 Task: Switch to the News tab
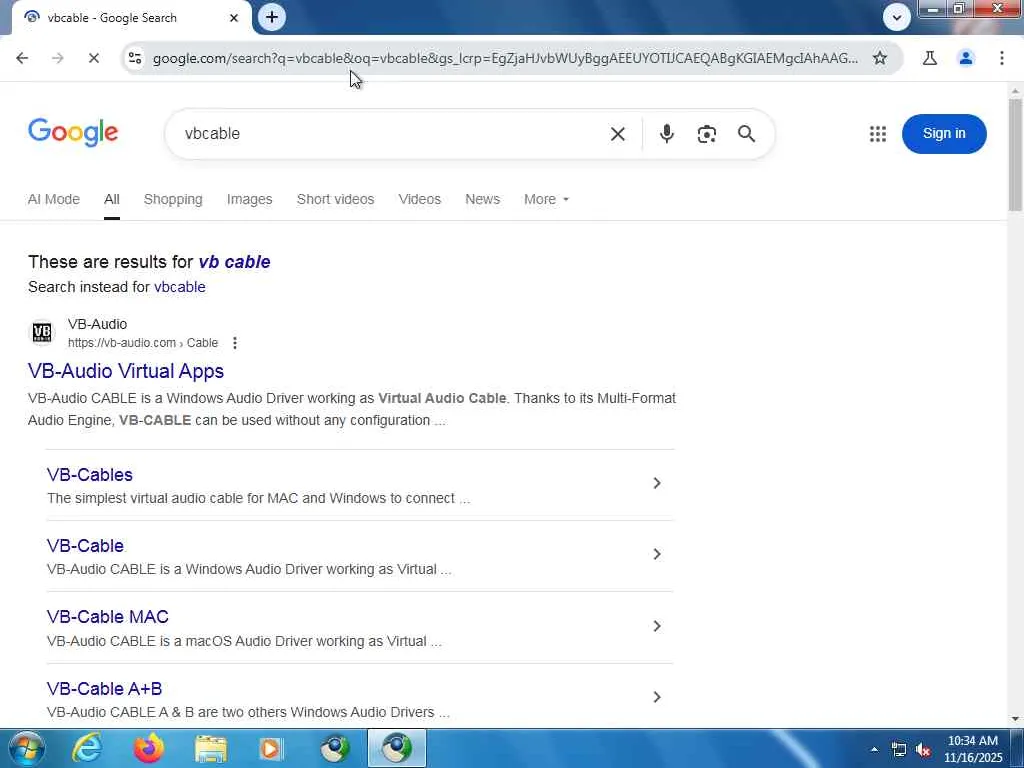[x=482, y=199]
